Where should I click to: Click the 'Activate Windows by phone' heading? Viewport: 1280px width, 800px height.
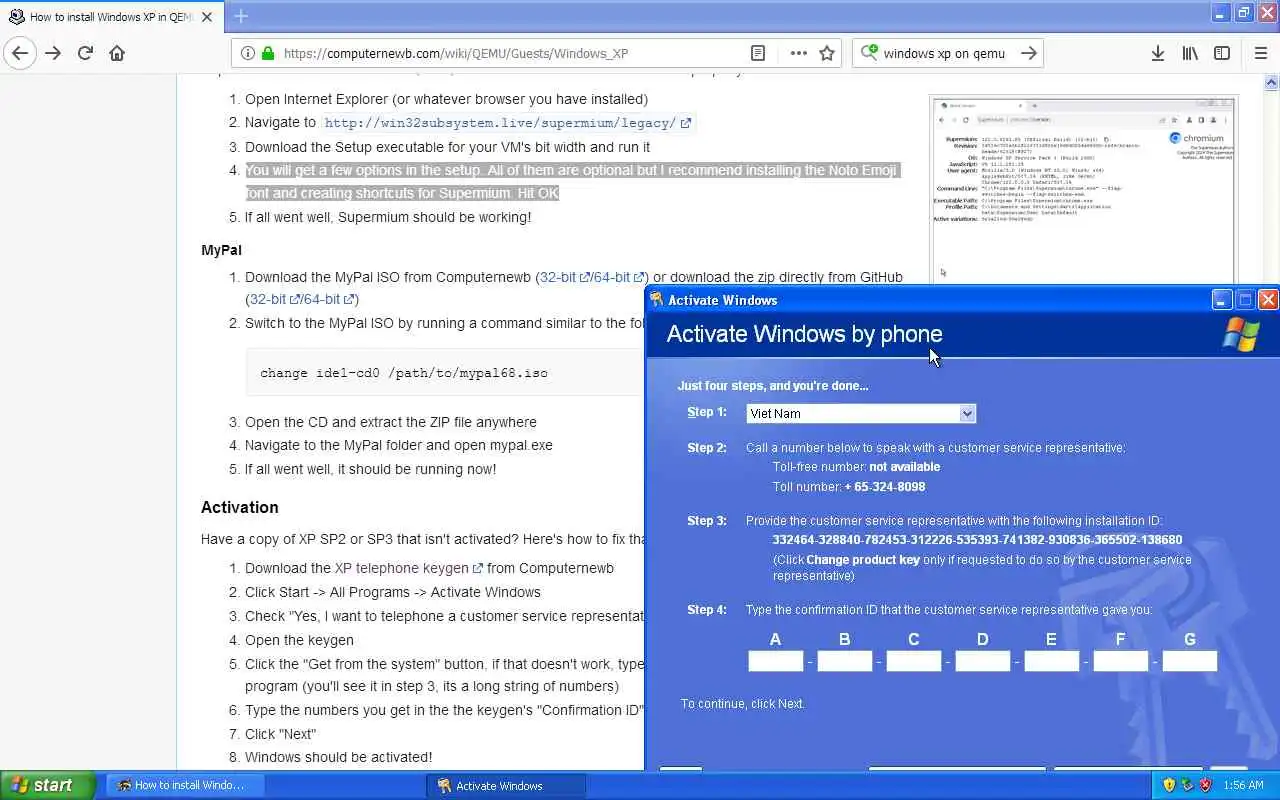click(805, 334)
